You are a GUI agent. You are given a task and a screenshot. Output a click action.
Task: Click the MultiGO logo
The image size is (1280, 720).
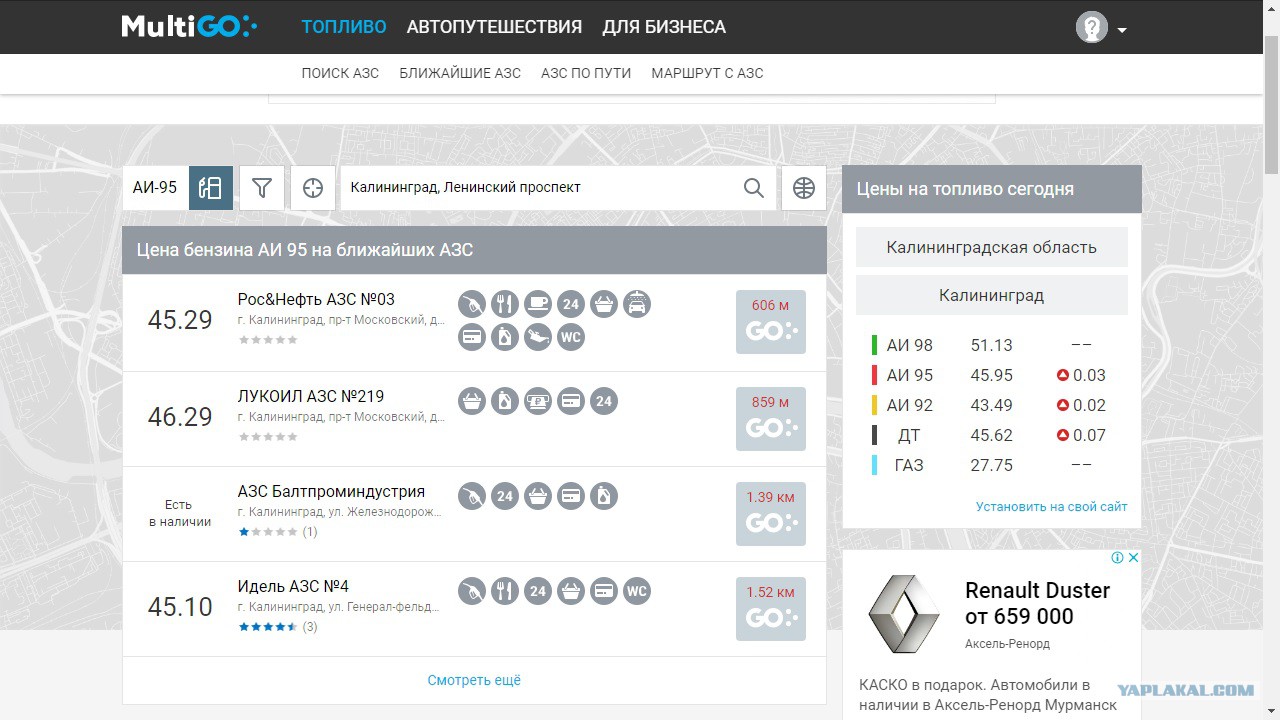click(189, 27)
